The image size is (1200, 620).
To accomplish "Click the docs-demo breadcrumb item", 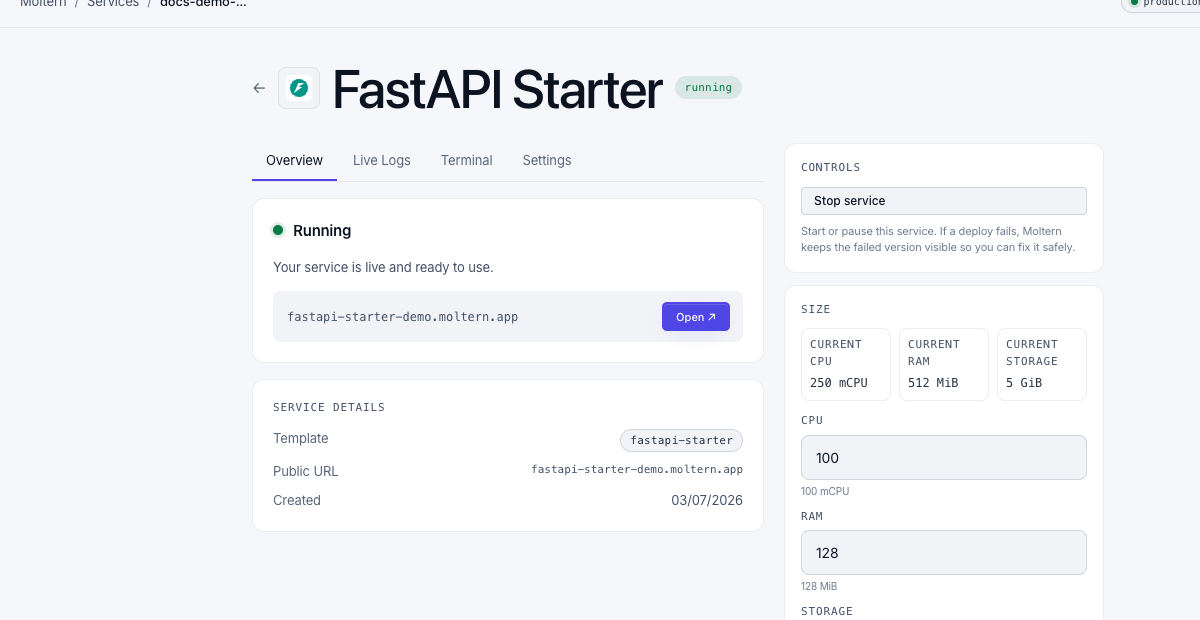I will 203,4.
